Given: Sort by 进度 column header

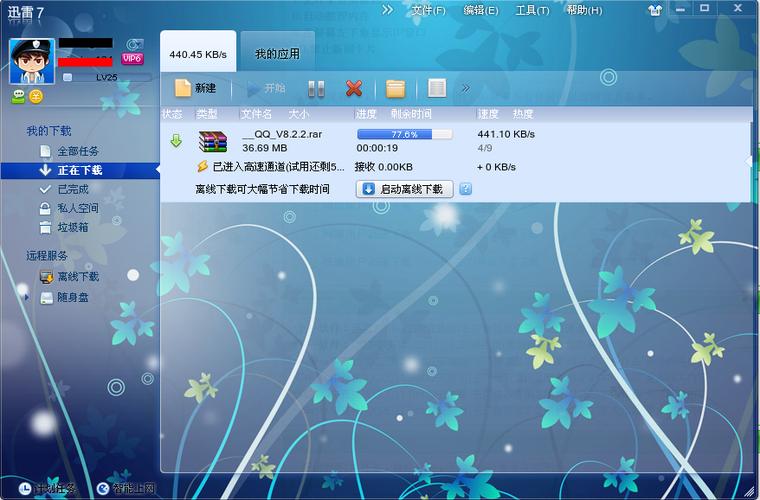Looking at the screenshot, I should click(366, 114).
